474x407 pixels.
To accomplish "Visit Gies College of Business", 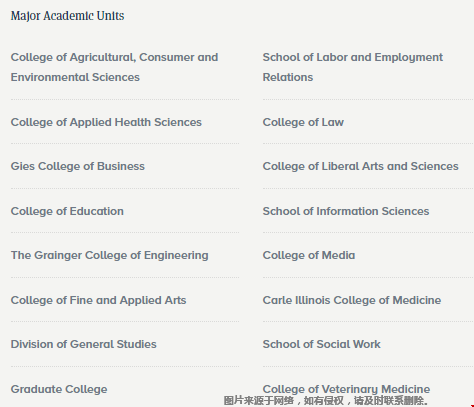I will (x=78, y=166).
